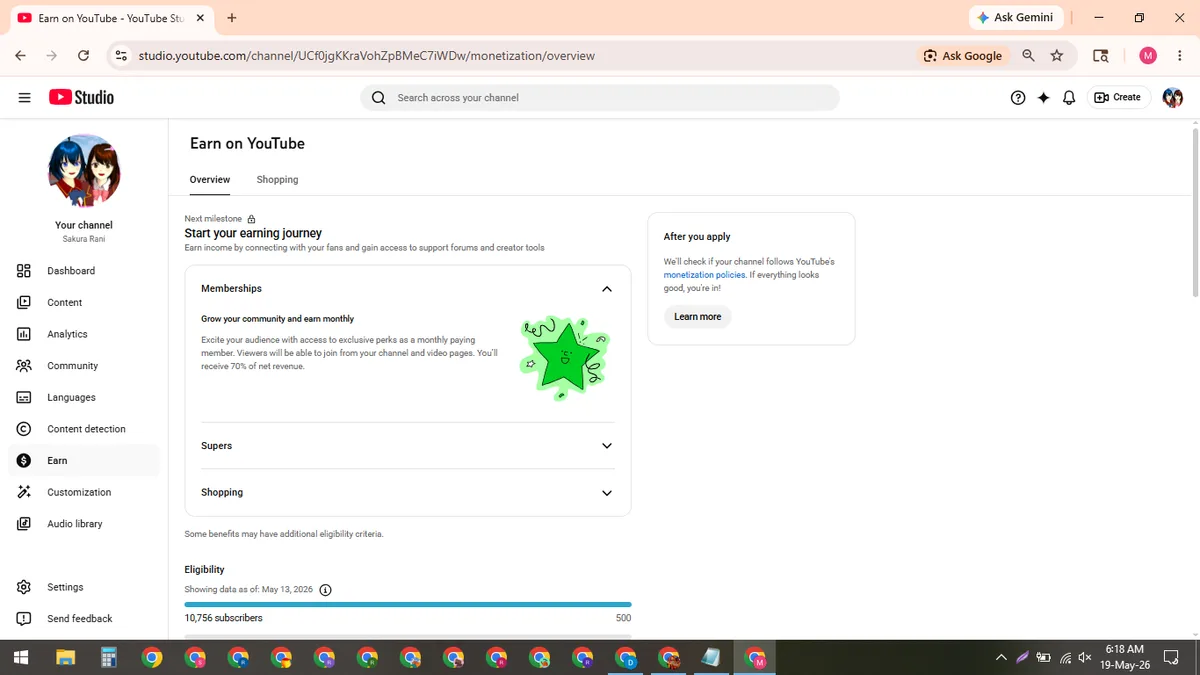The image size is (1200, 675).
Task: Click the search across your channel field
Action: tap(600, 97)
